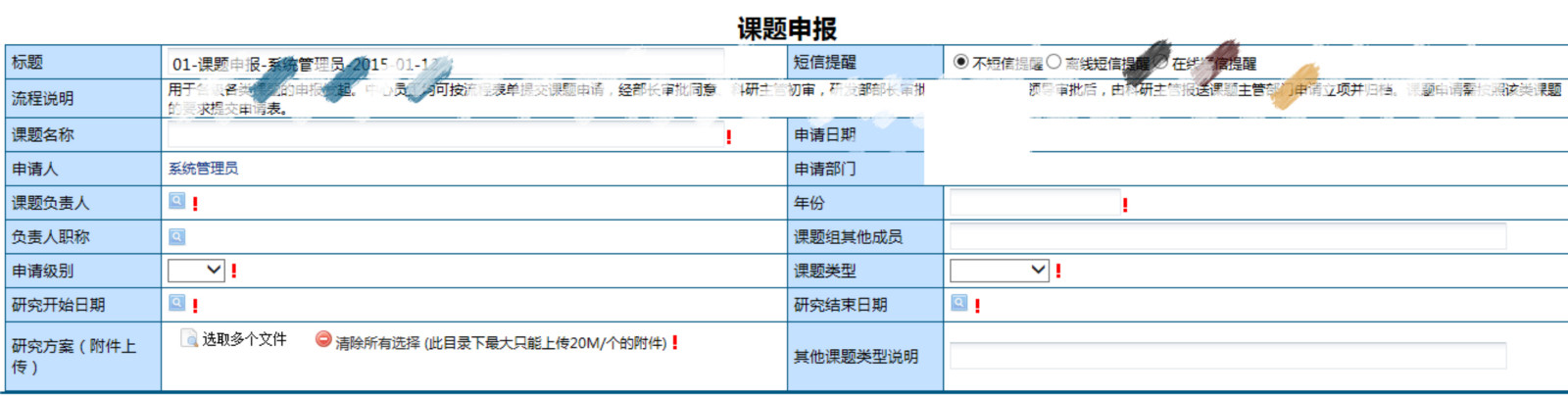Open date picker icon for 研究开始日期
This screenshot has height=396, width=1568.
click(x=176, y=303)
